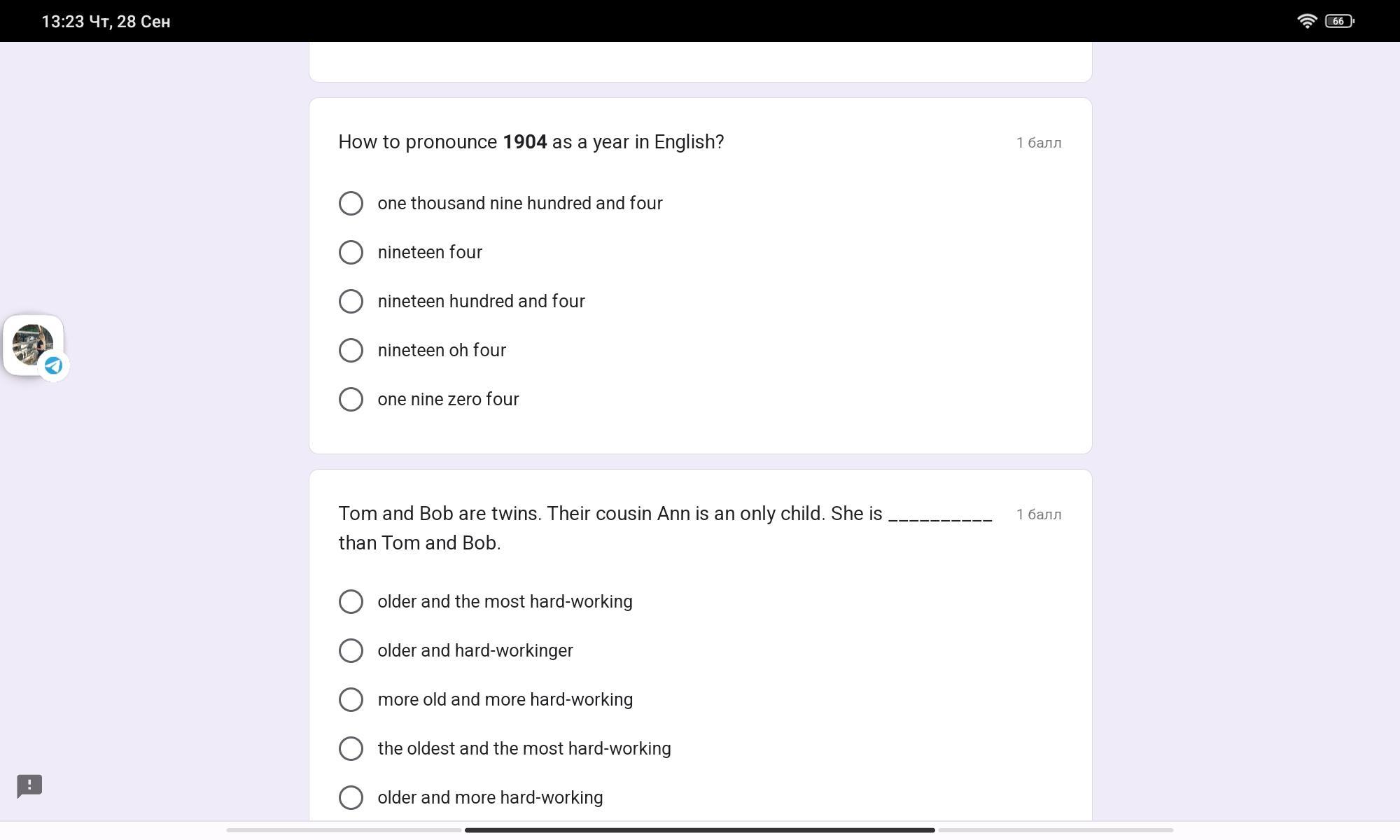
Task: Tap the clock and date in status bar
Action: pyautogui.click(x=106, y=22)
